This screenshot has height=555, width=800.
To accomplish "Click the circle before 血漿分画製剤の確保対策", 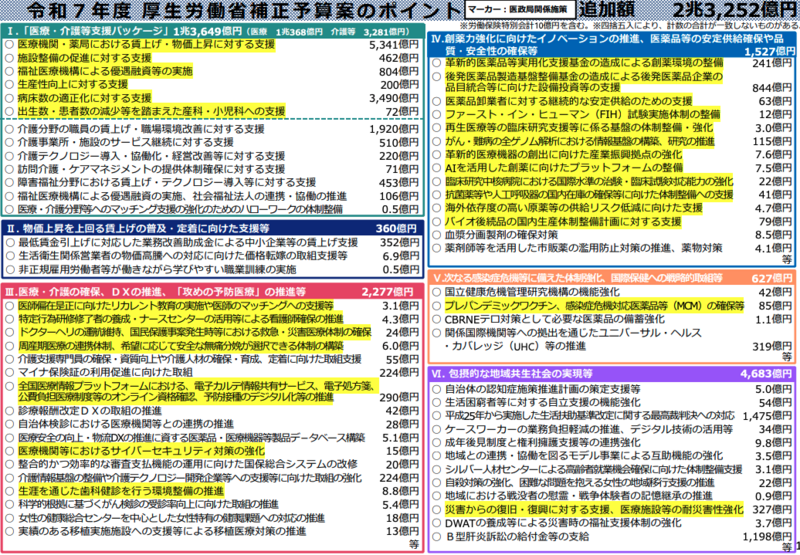I will click(436, 234).
